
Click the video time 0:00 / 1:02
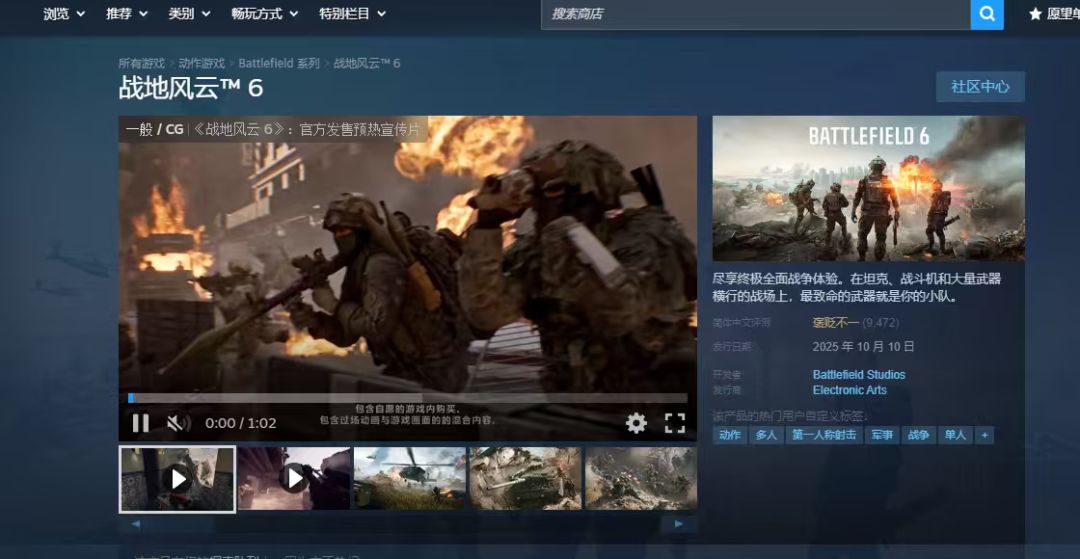(240, 423)
